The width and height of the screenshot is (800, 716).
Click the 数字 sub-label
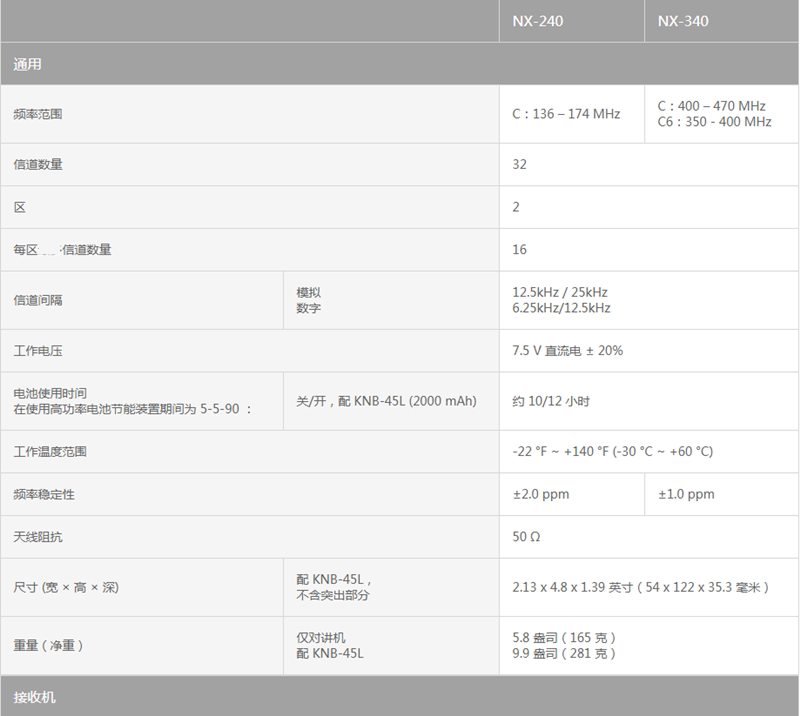click(x=308, y=308)
